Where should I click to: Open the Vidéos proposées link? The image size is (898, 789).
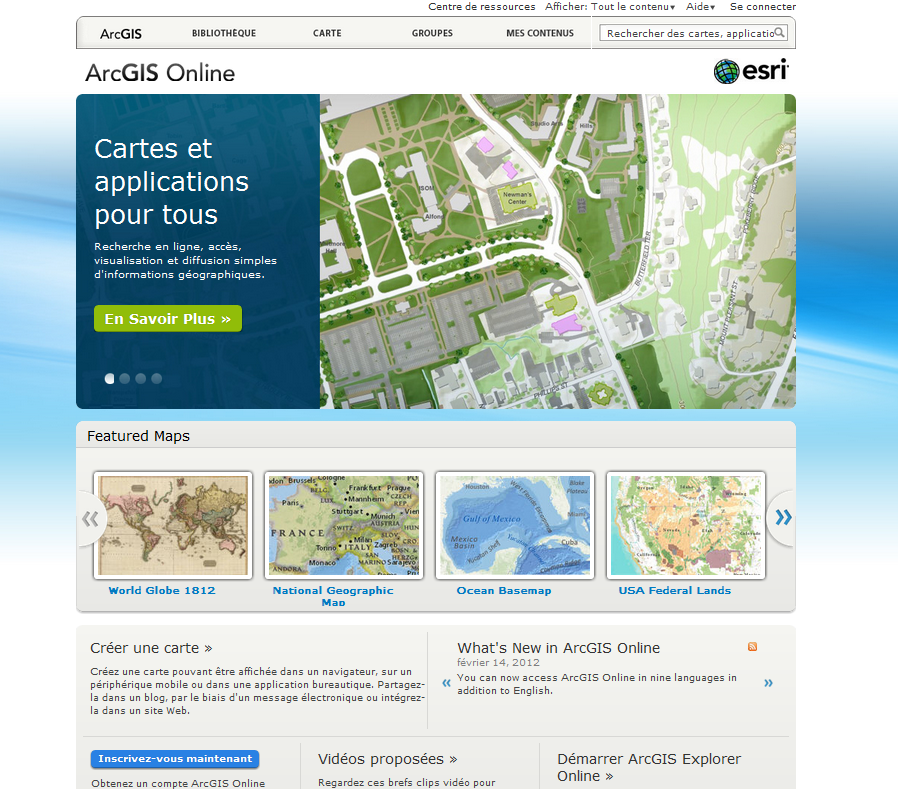(x=388, y=759)
